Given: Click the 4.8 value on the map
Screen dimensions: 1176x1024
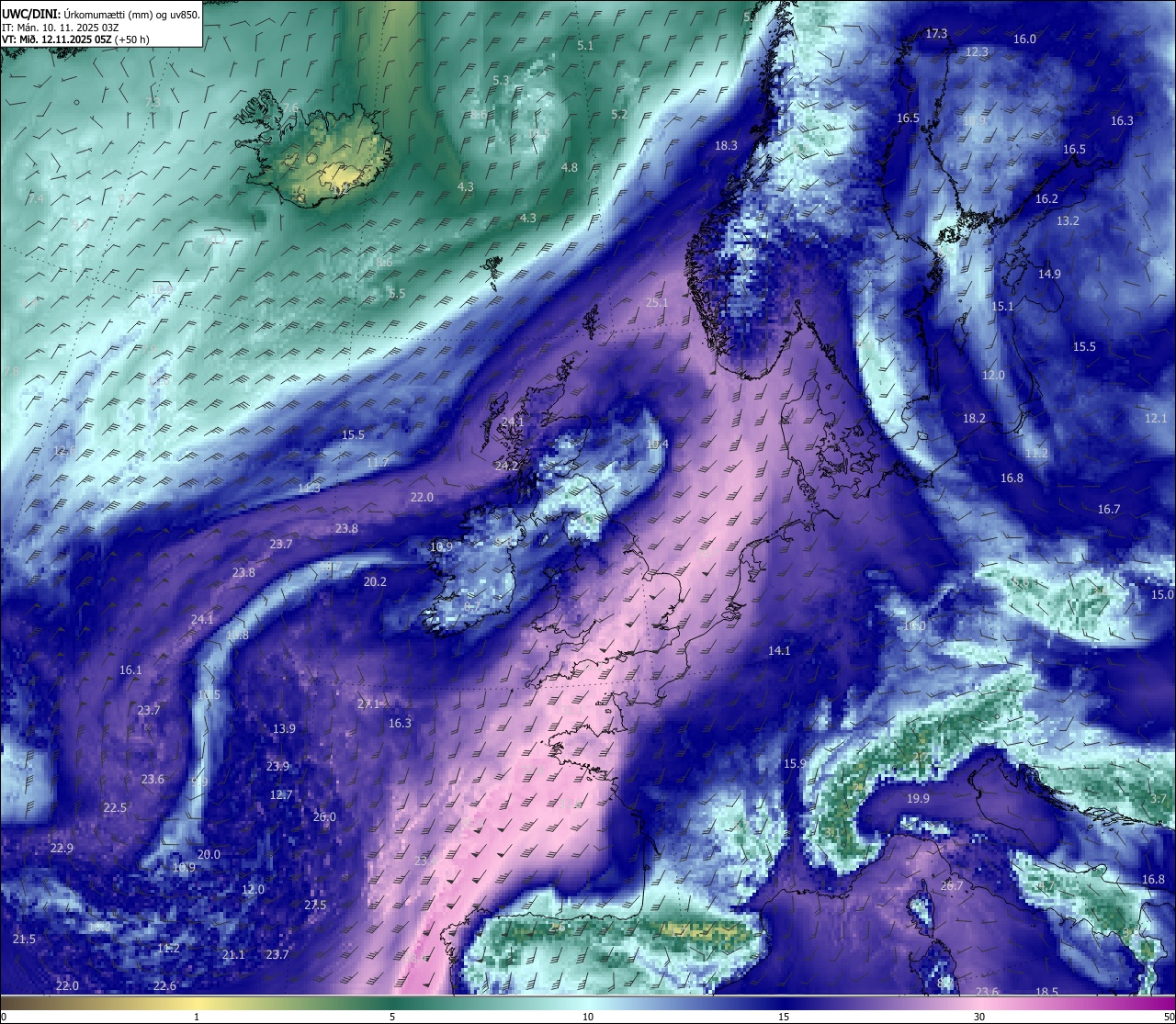Looking at the screenshot, I should point(570,168).
